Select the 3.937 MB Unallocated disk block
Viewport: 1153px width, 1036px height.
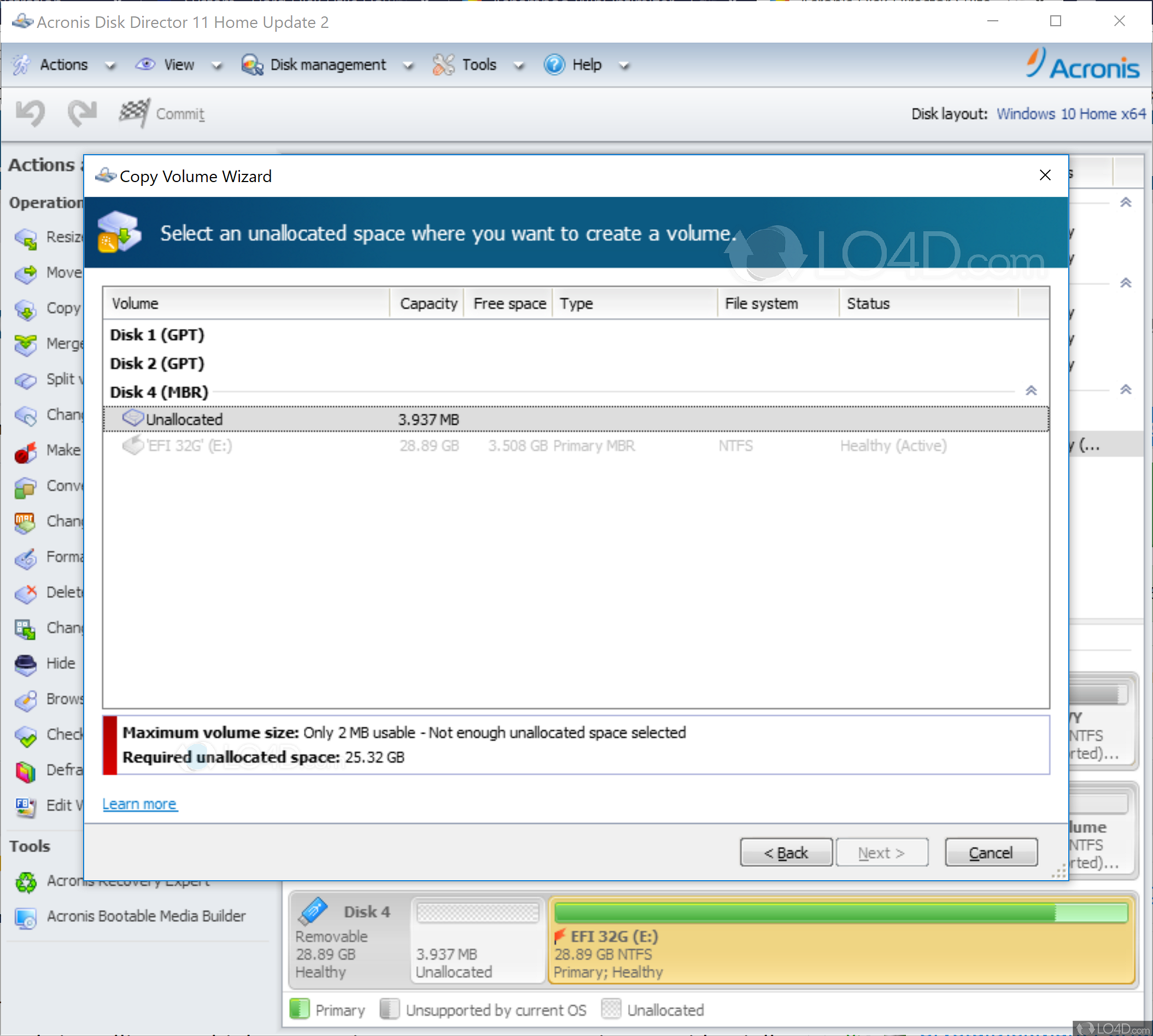[x=477, y=940]
